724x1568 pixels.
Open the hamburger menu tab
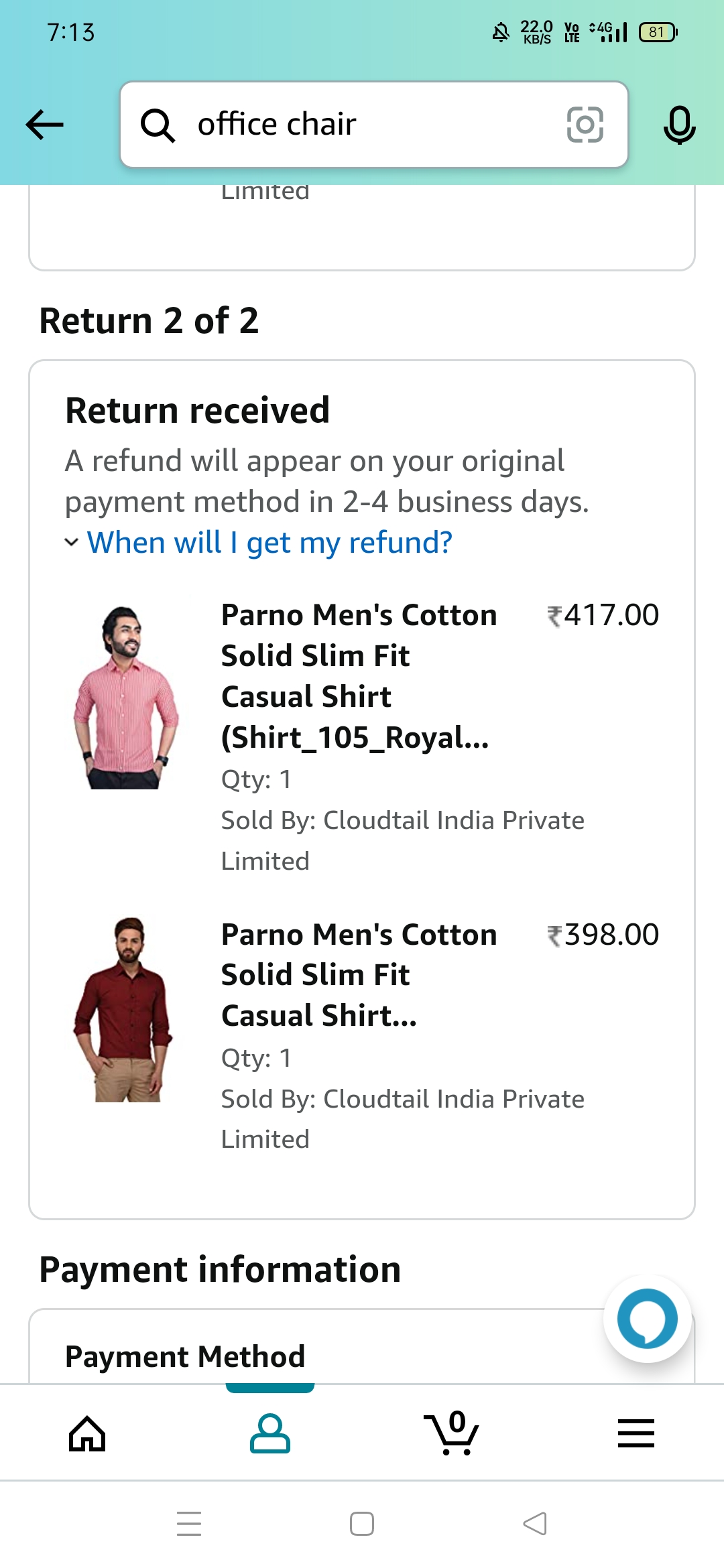[636, 1433]
